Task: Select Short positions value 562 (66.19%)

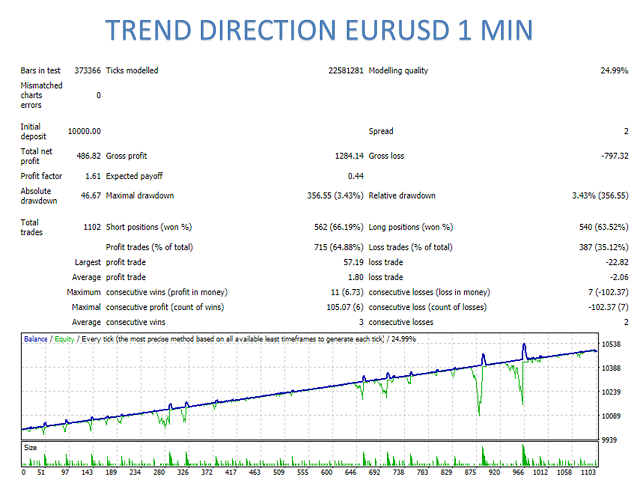Action: tap(338, 227)
